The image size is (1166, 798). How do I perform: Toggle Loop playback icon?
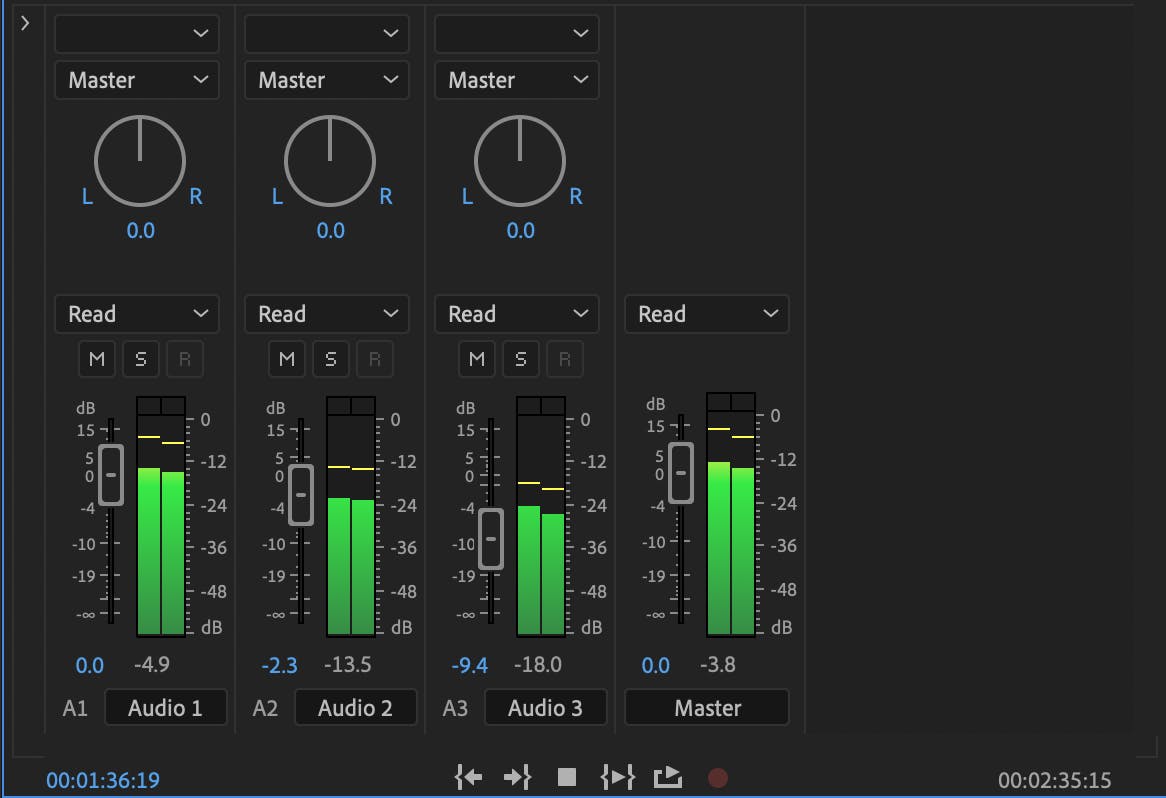pyautogui.click(x=668, y=777)
